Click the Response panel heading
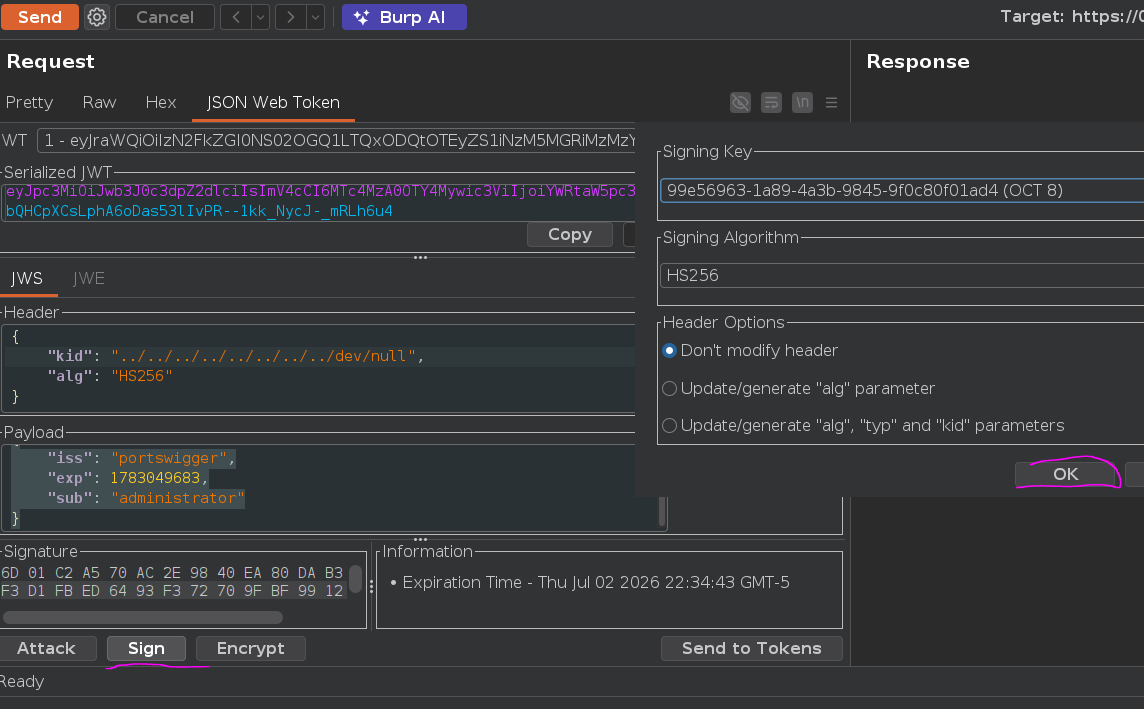This screenshot has height=709, width=1144. coord(918,62)
